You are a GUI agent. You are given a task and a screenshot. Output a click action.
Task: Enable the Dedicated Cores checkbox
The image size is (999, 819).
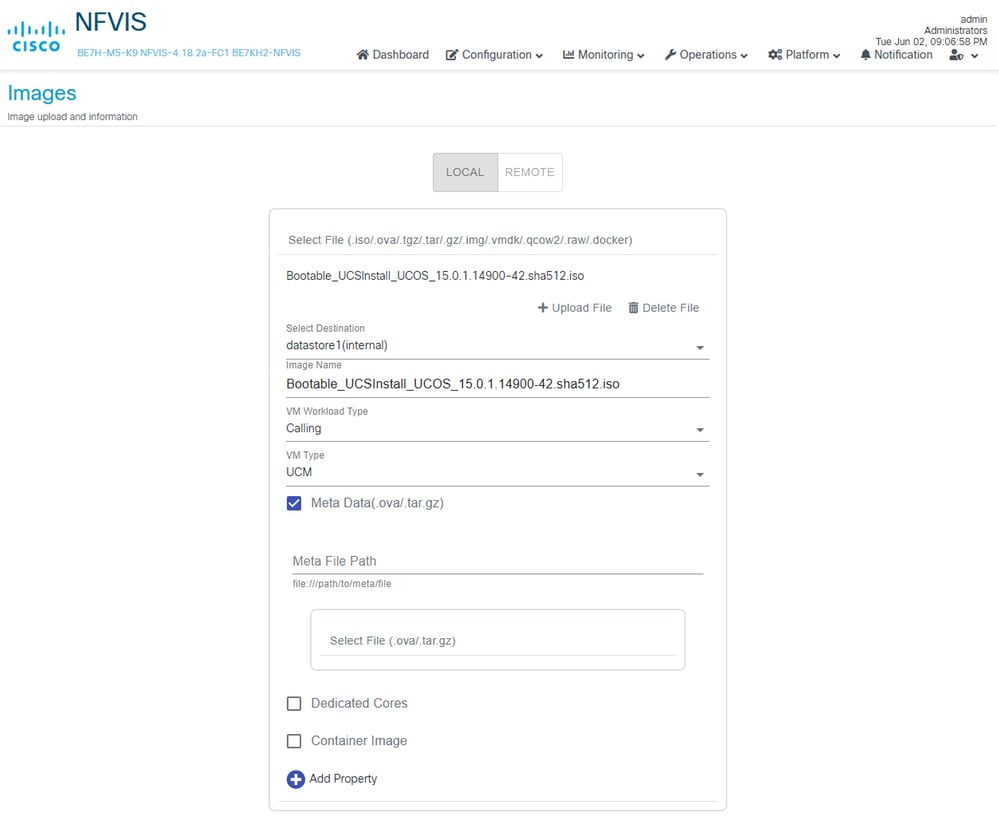pos(294,704)
